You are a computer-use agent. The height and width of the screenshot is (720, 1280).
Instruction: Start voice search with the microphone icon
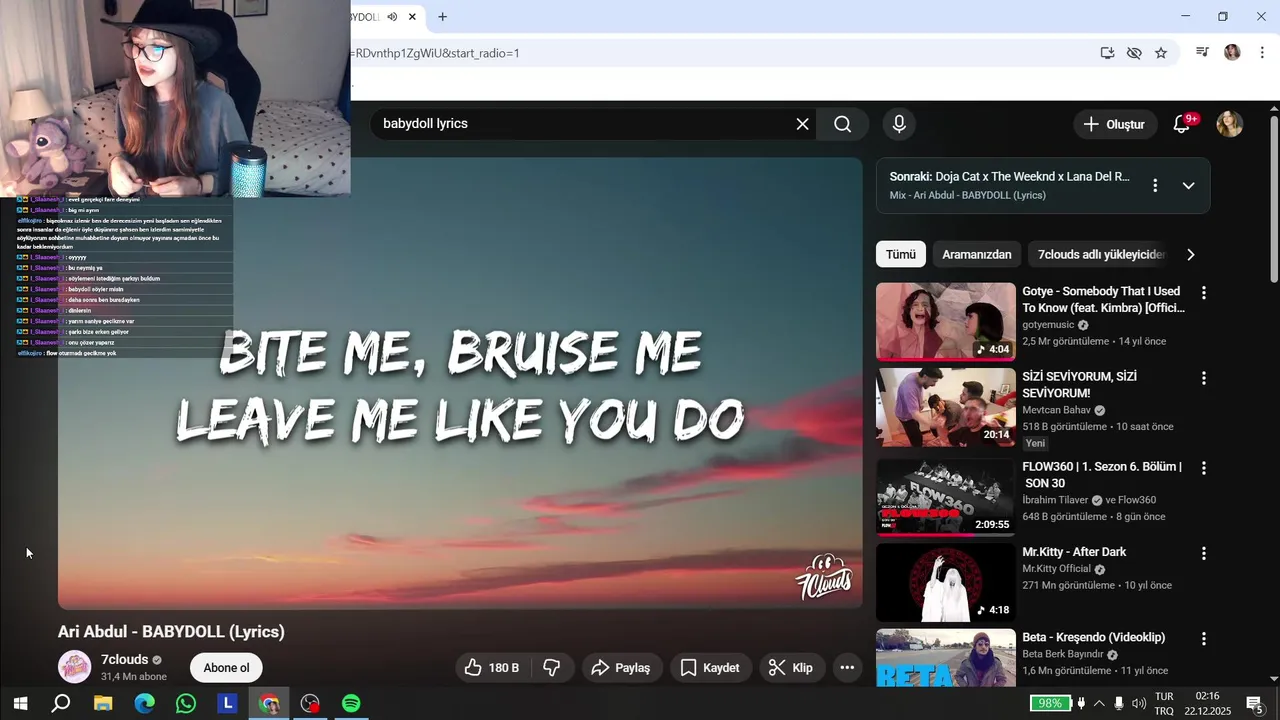tap(899, 124)
